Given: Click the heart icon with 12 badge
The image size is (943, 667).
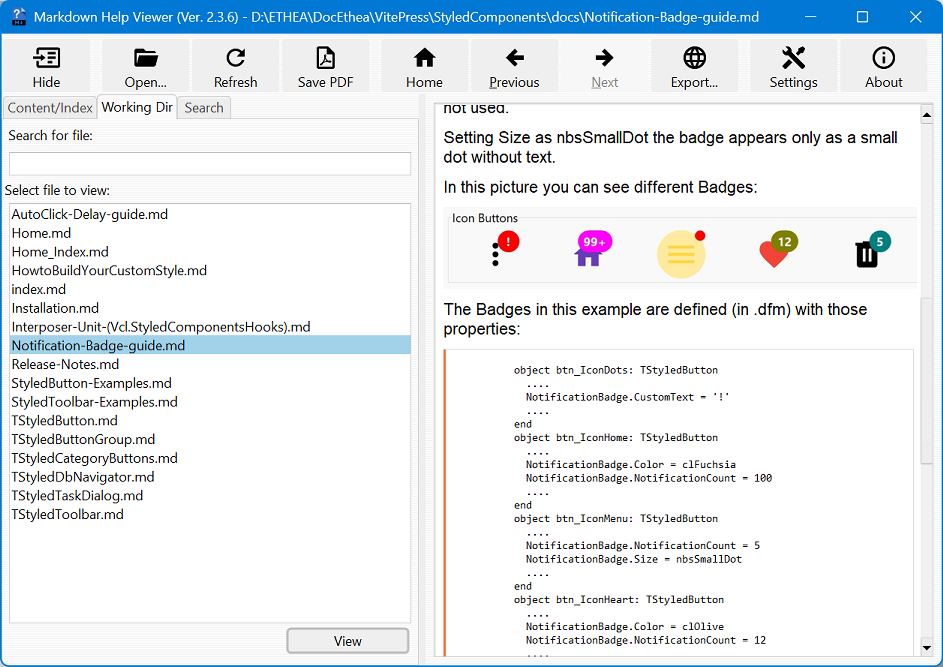Looking at the screenshot, I should 778,248.
